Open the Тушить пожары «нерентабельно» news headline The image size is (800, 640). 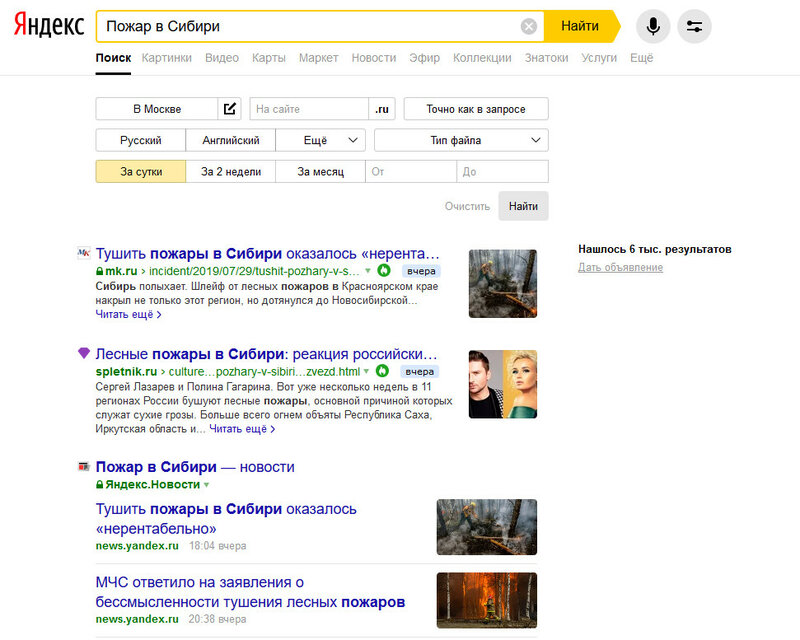(226, 519)
